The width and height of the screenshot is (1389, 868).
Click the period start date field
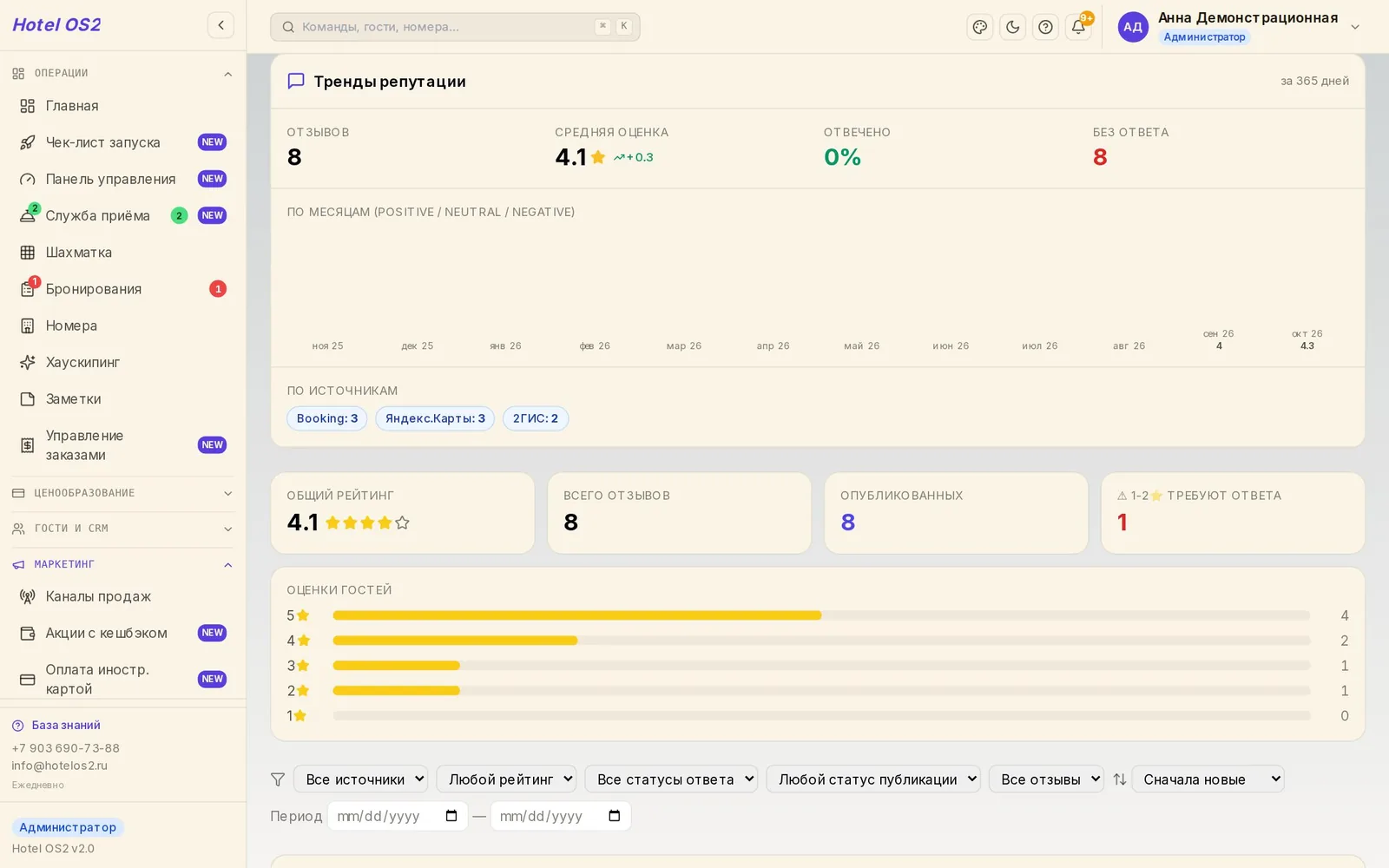pos(398,816)
